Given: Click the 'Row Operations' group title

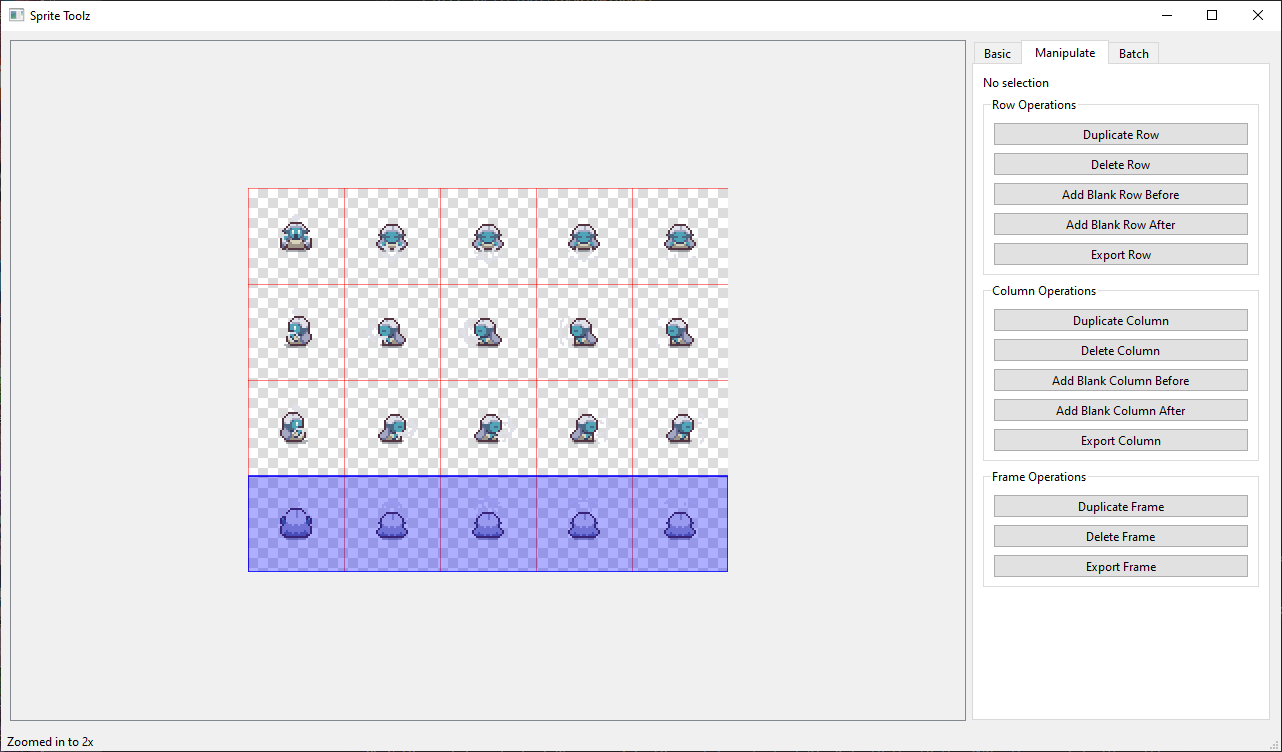Looking at the screenshot, I should click(1034, 105).
